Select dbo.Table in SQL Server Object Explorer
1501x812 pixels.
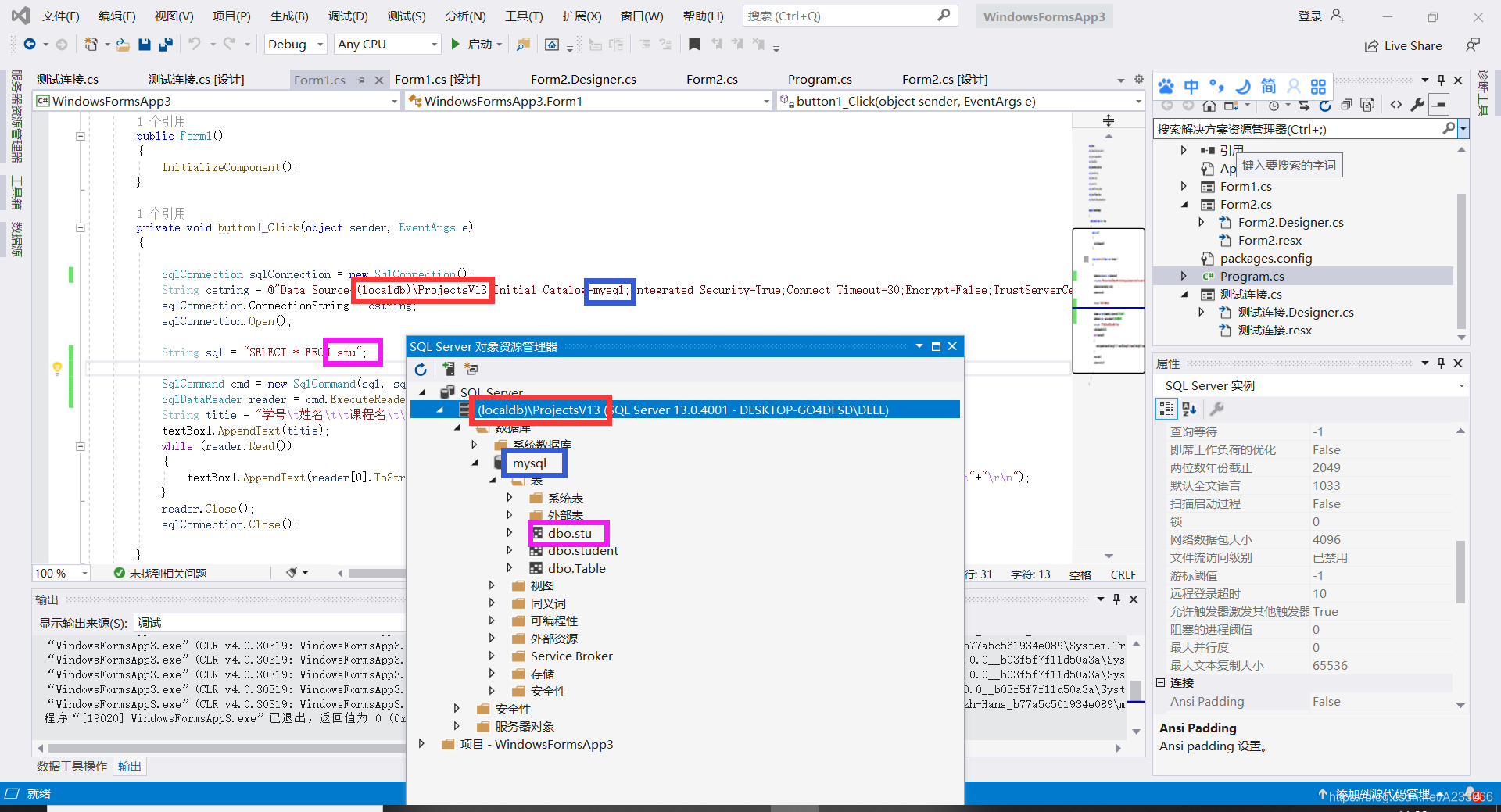[x=576, y=568]
